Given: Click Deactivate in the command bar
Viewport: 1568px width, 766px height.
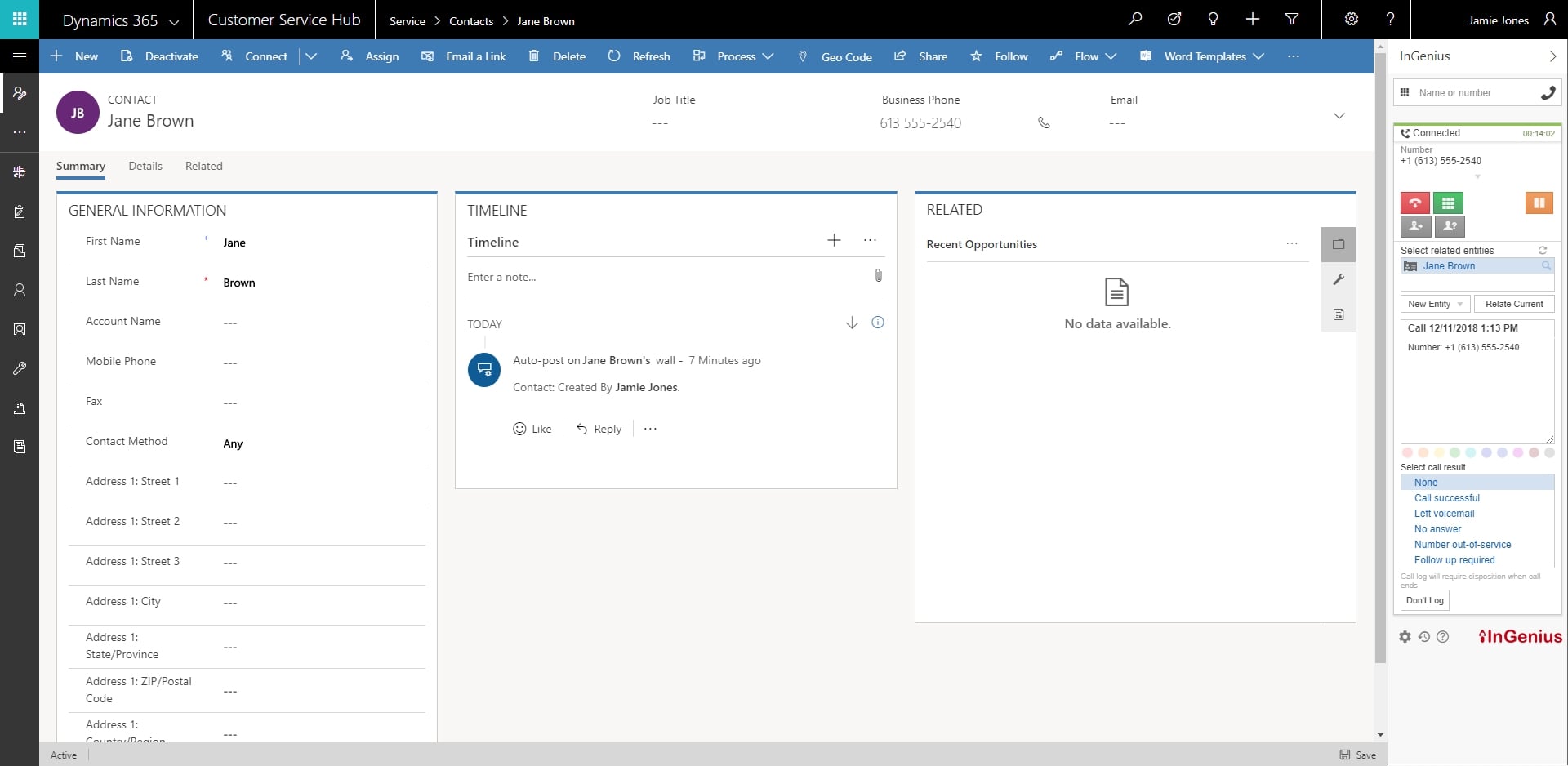Looking at the screenshot, I should (159, 56).
